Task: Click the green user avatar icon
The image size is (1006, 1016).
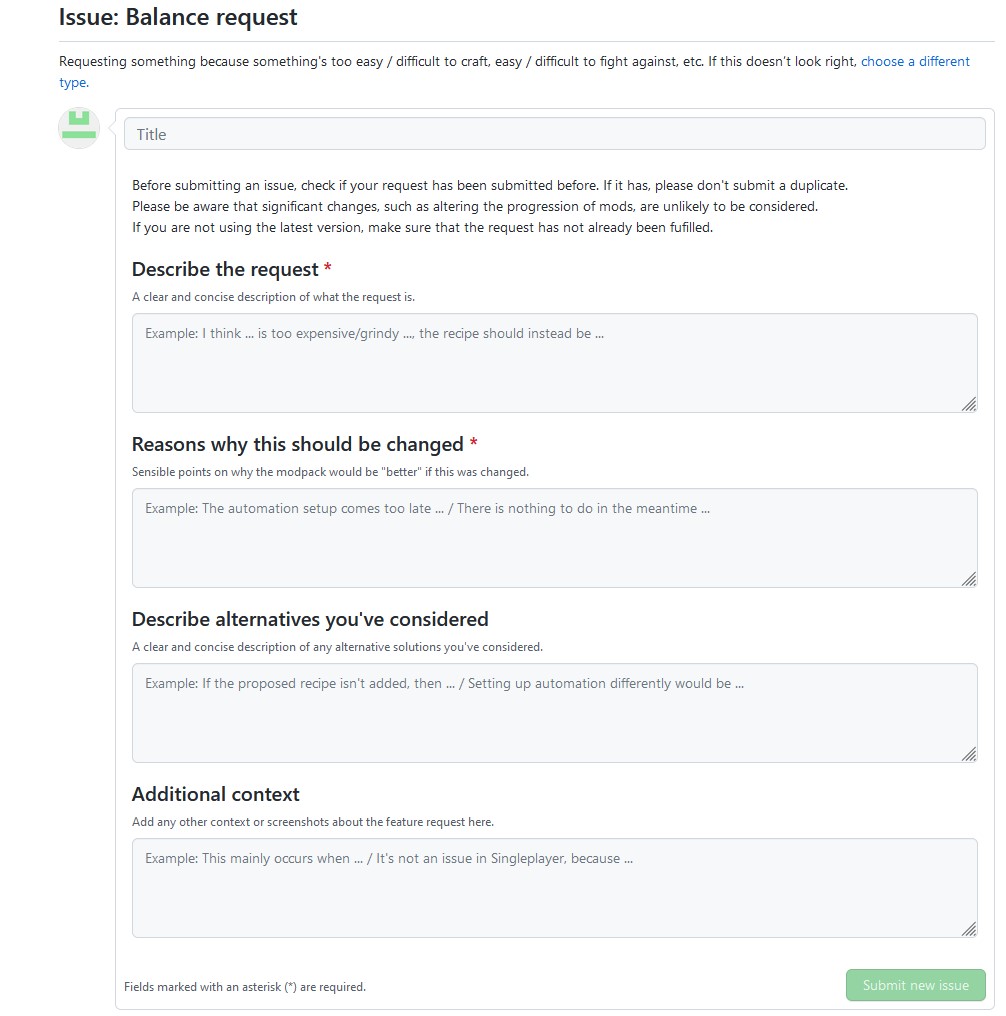Action: tap(79, 128)
